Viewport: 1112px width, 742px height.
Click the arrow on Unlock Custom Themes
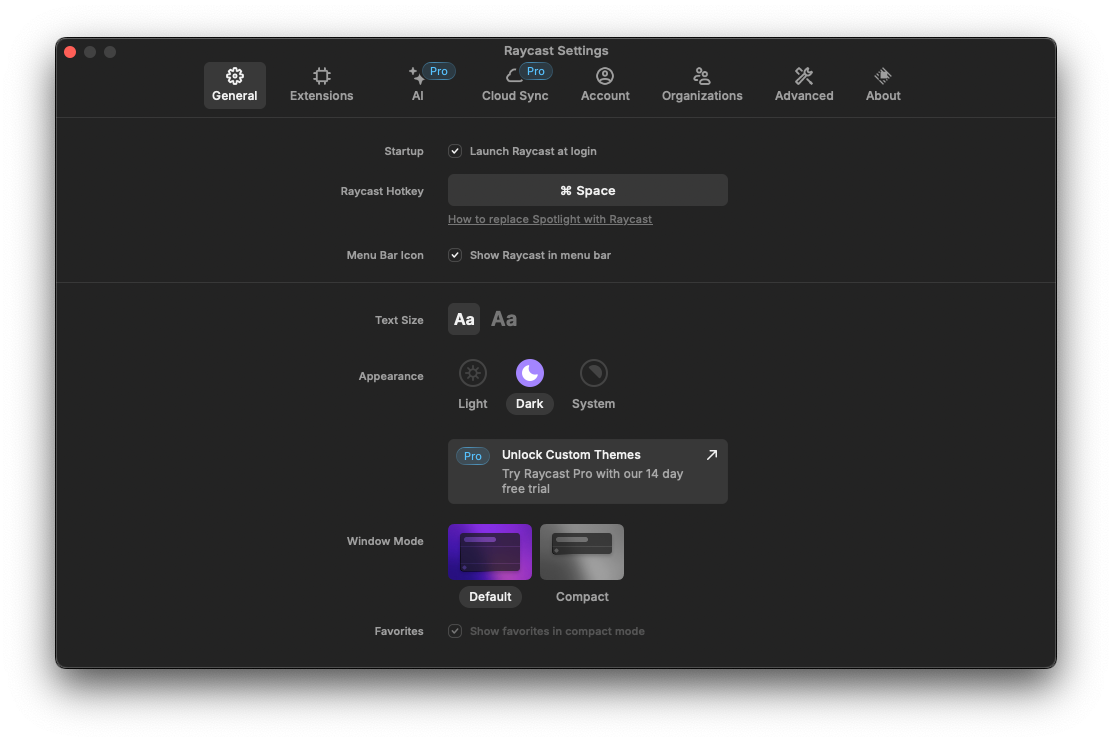tap(711, 455)
